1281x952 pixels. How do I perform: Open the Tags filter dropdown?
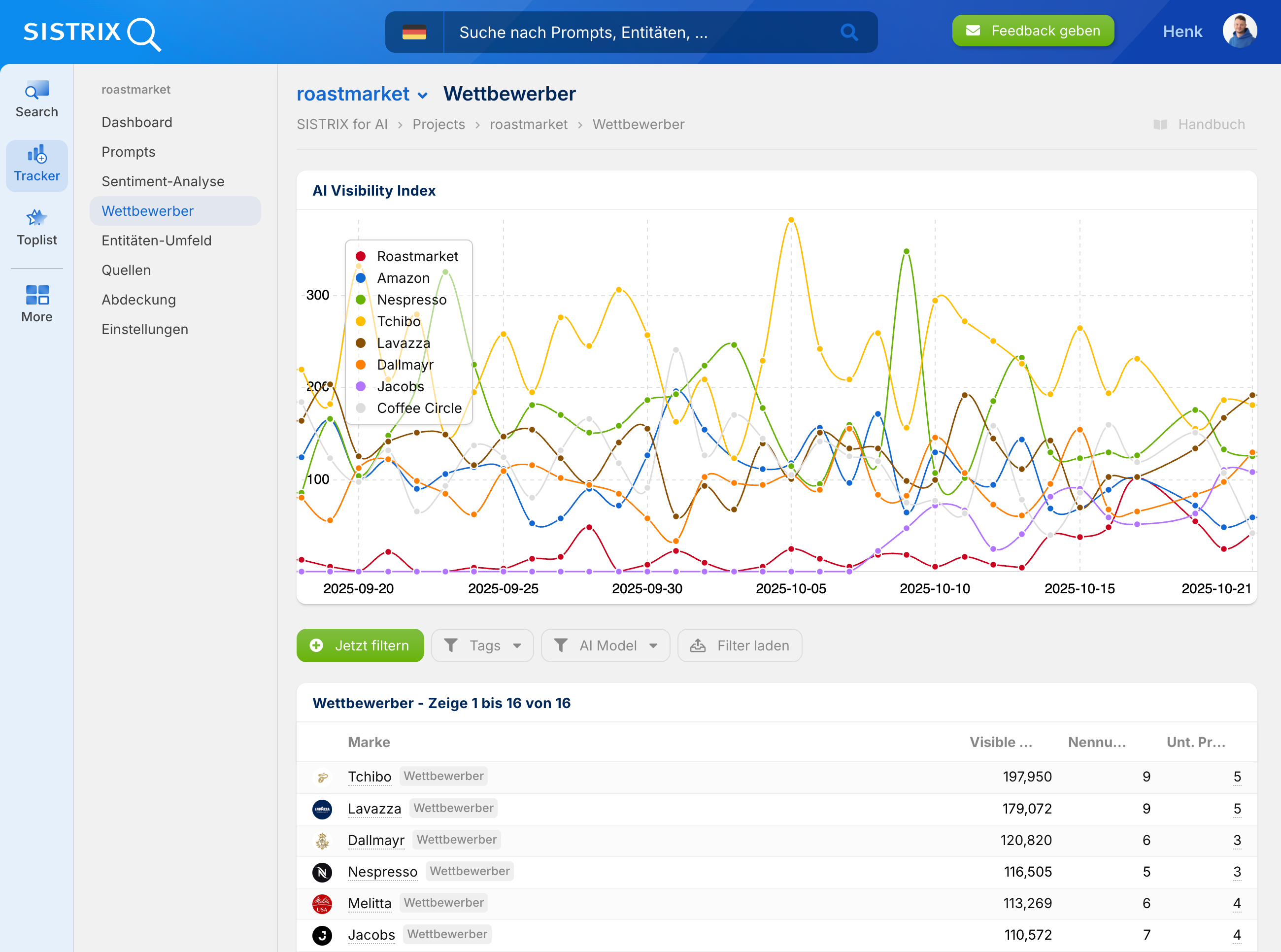(482, 646)
